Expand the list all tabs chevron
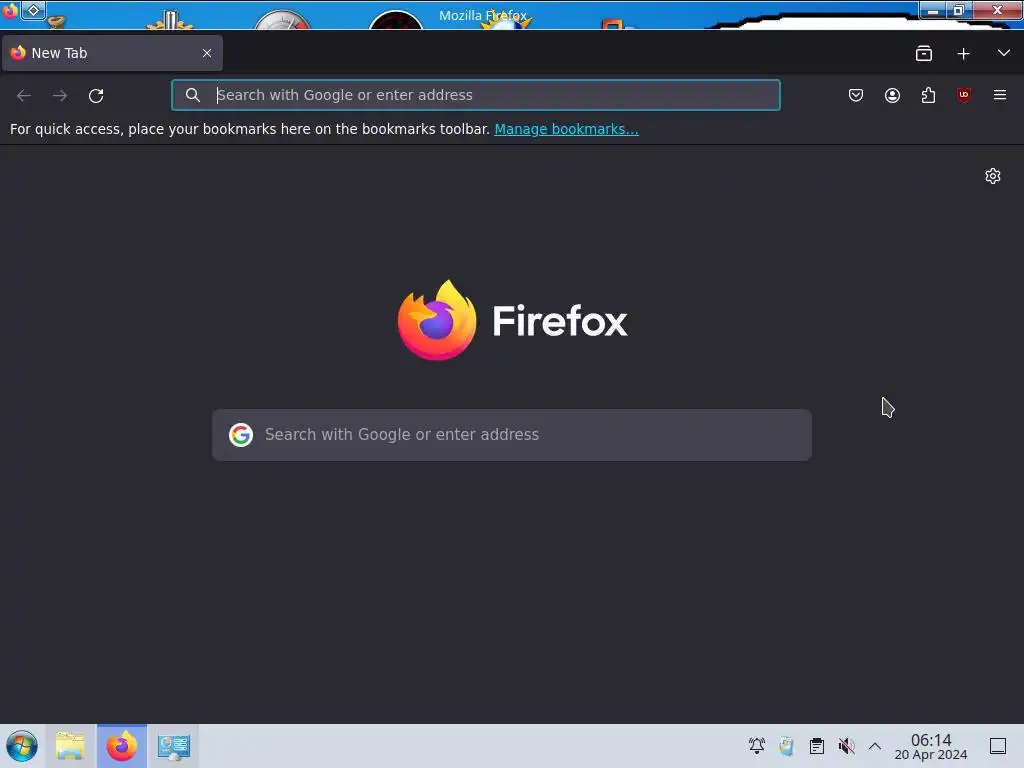The width and height of the screenshot is (1024, 768). [x=1004, y=53]
